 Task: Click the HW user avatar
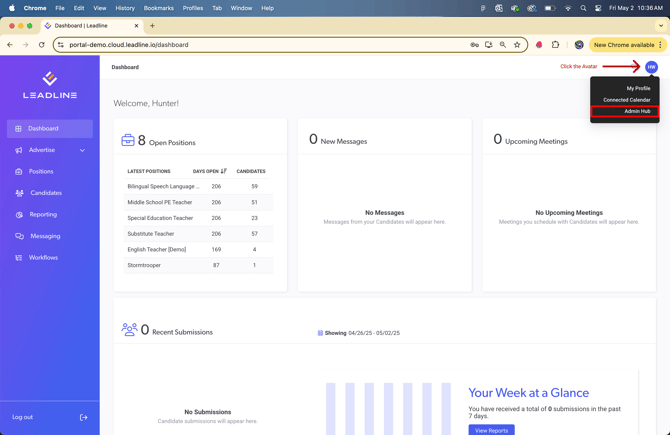click(651, 67)
